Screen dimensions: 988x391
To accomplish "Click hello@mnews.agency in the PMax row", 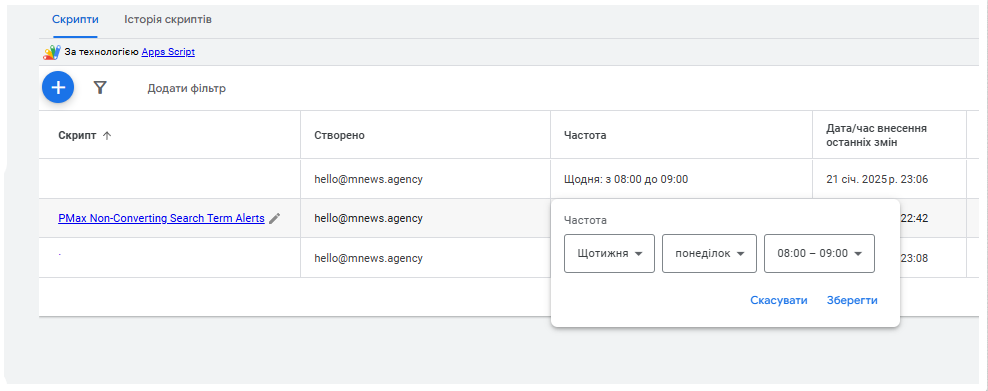I will 369,218.
